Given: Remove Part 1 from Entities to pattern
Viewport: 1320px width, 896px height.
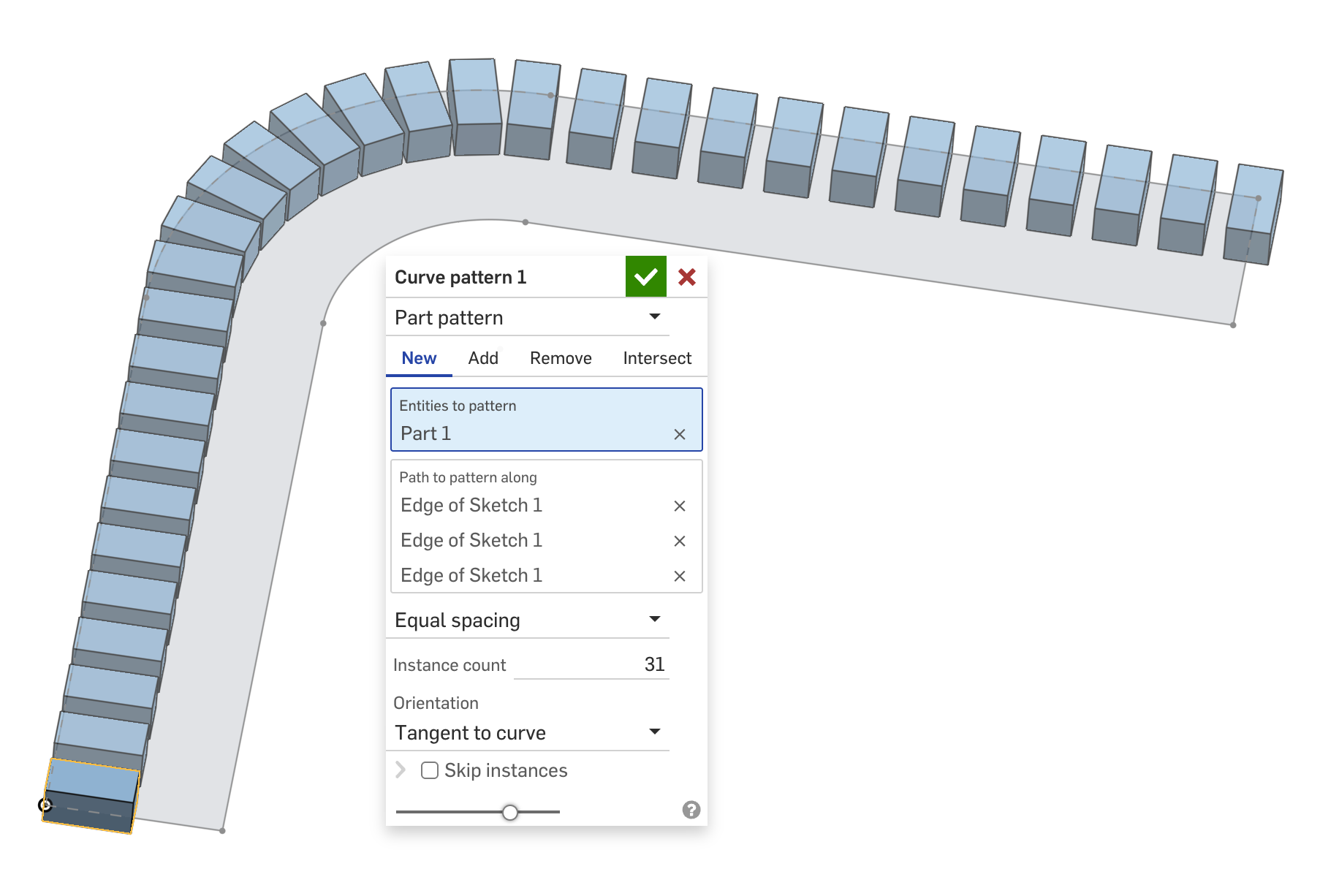Looking at the screenshot, I should coord(680,434).
